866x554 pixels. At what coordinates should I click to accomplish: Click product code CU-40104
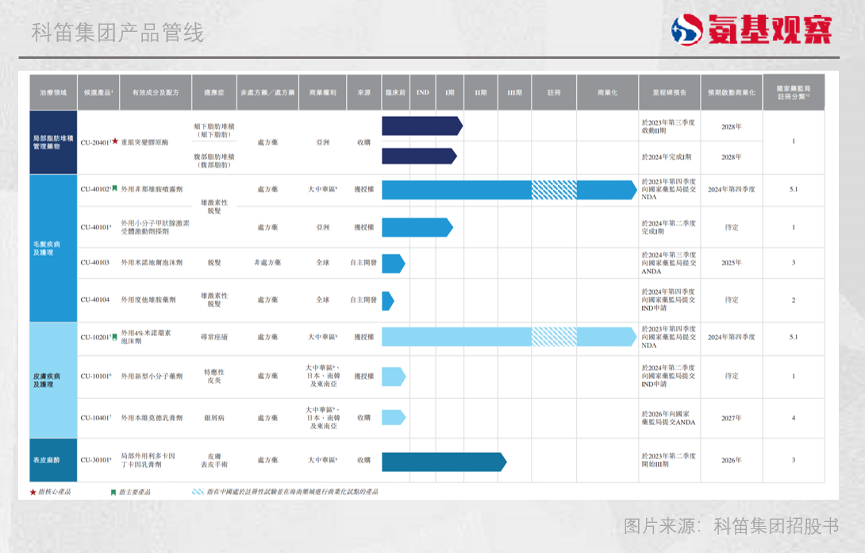[95, 299]
